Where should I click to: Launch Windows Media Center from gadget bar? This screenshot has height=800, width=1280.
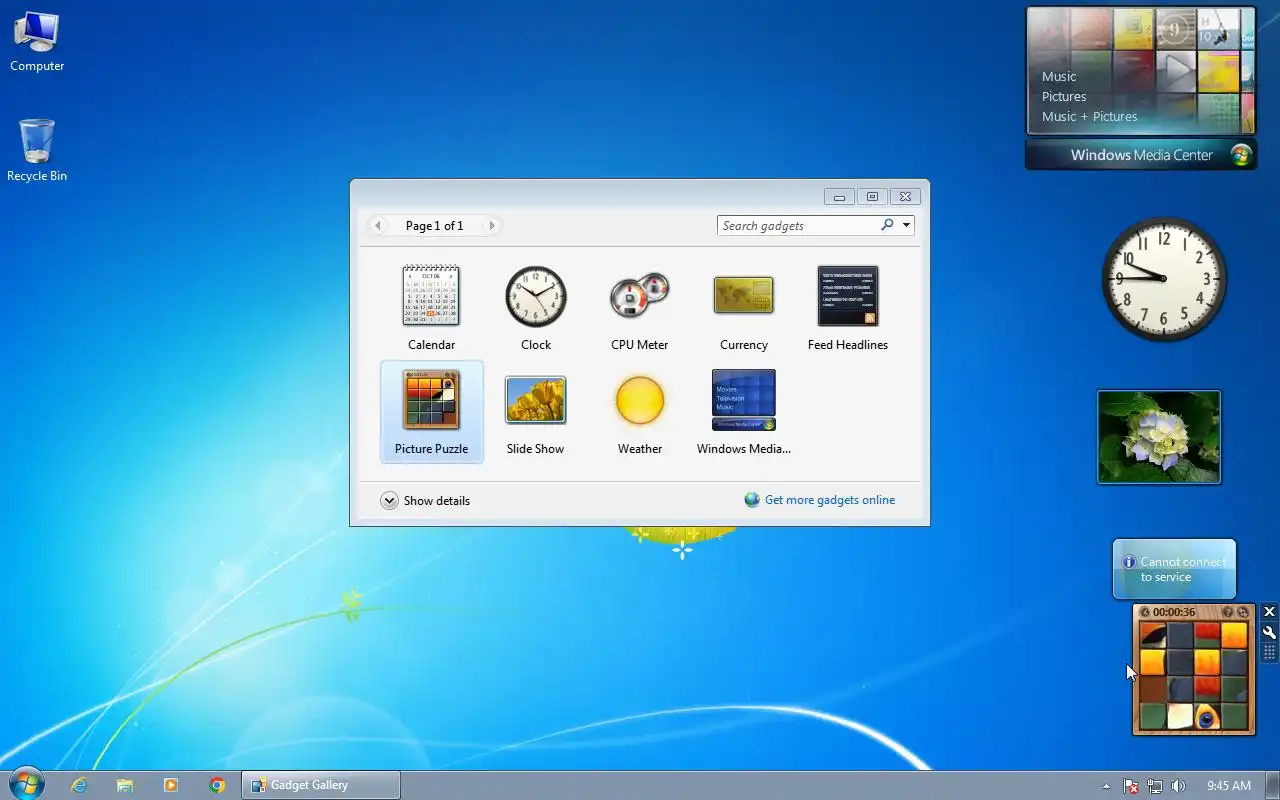1141,155
